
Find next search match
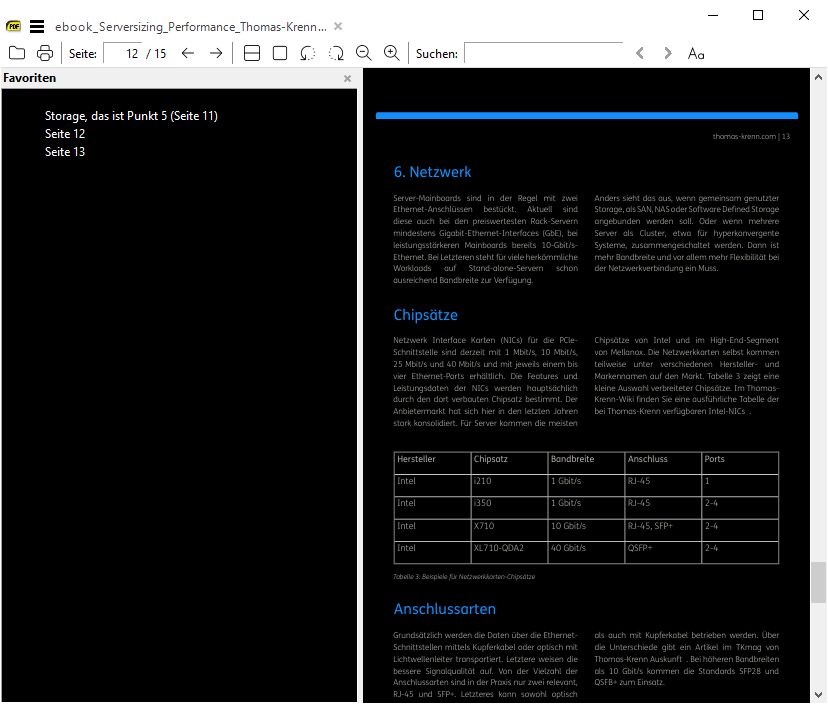[668, 53]
